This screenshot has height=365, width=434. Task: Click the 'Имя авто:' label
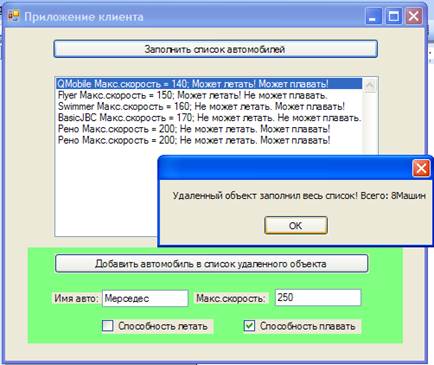76,298
